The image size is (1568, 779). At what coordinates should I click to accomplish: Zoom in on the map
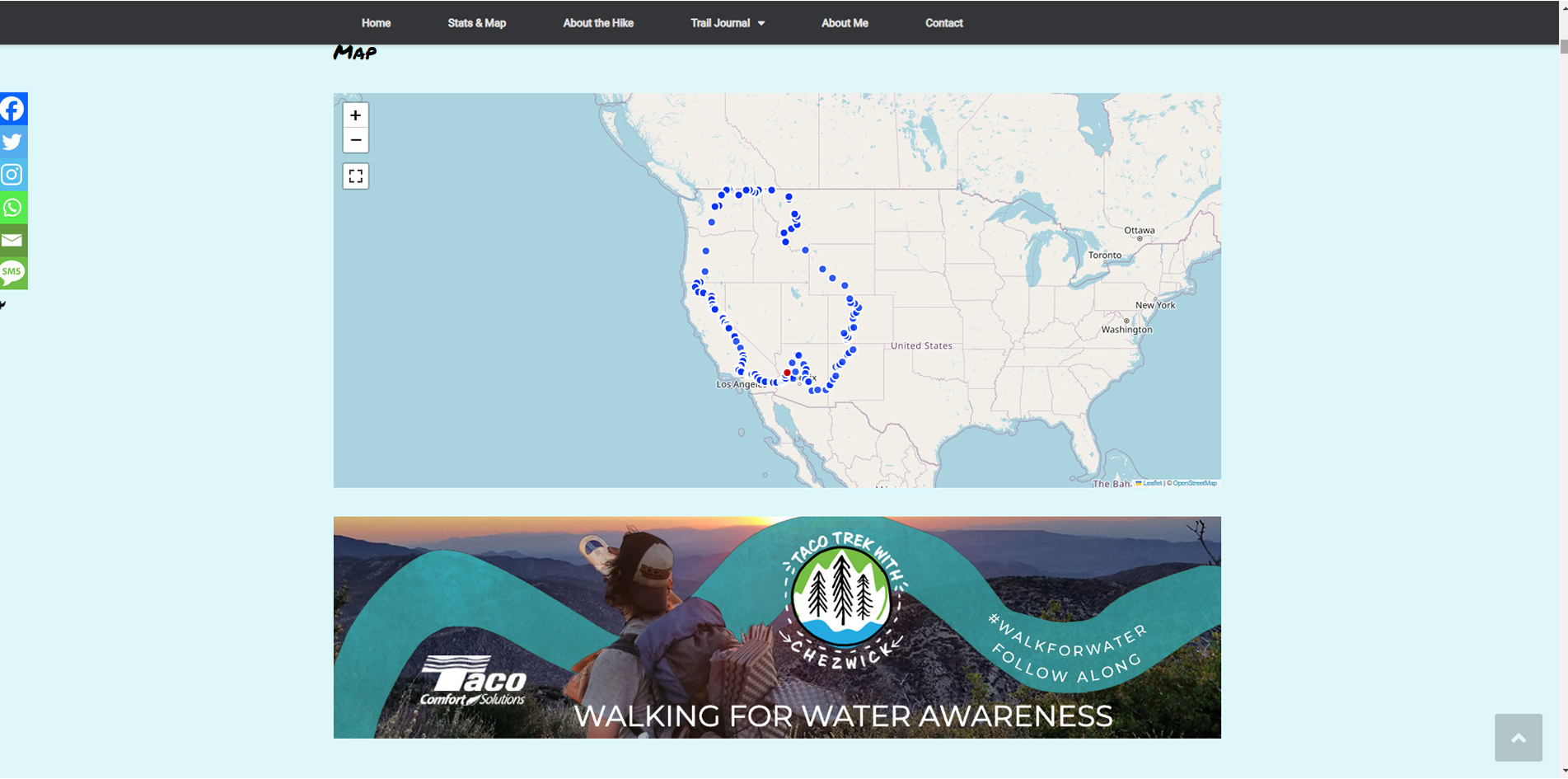tap(356, 115)
